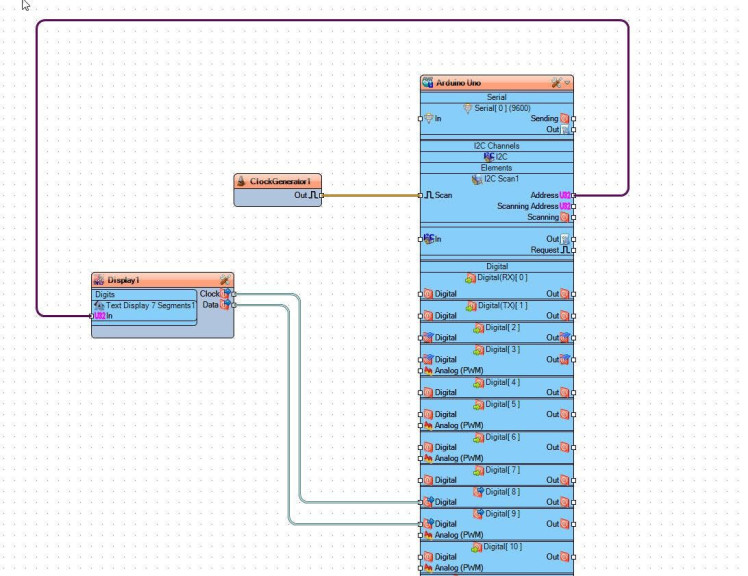The height and width of the screenshot is (576, 748).
Task: Click the I2C channel icon
Action: pos(488,157)
